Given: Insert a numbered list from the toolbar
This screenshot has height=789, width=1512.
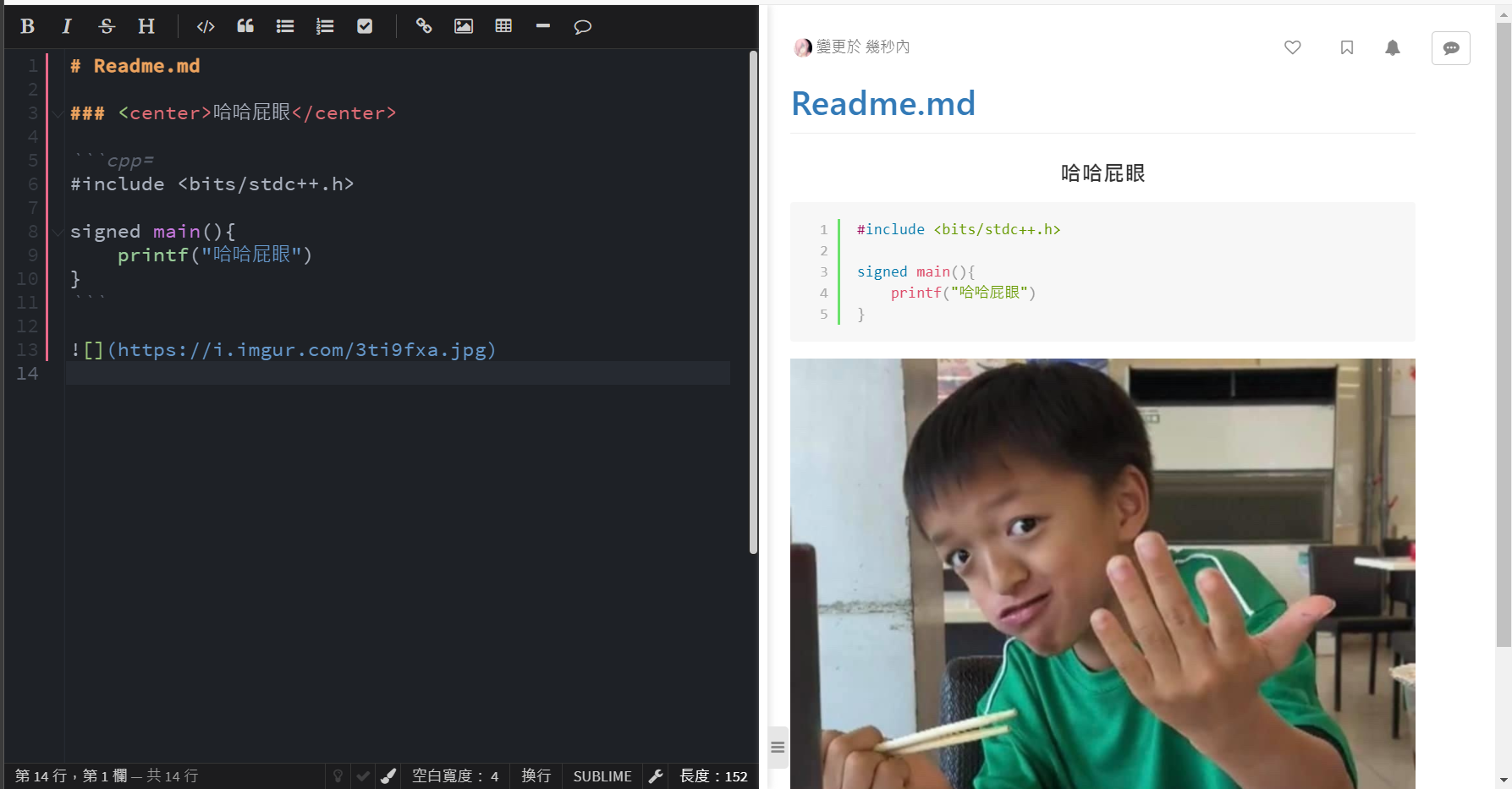Looking at the screenshot, I should point(325,26).
